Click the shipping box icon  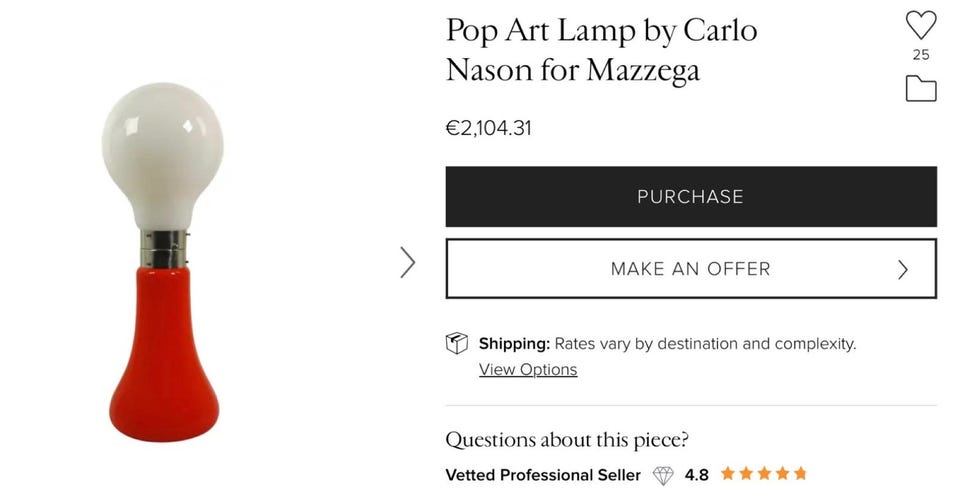[x=457, y=344]
